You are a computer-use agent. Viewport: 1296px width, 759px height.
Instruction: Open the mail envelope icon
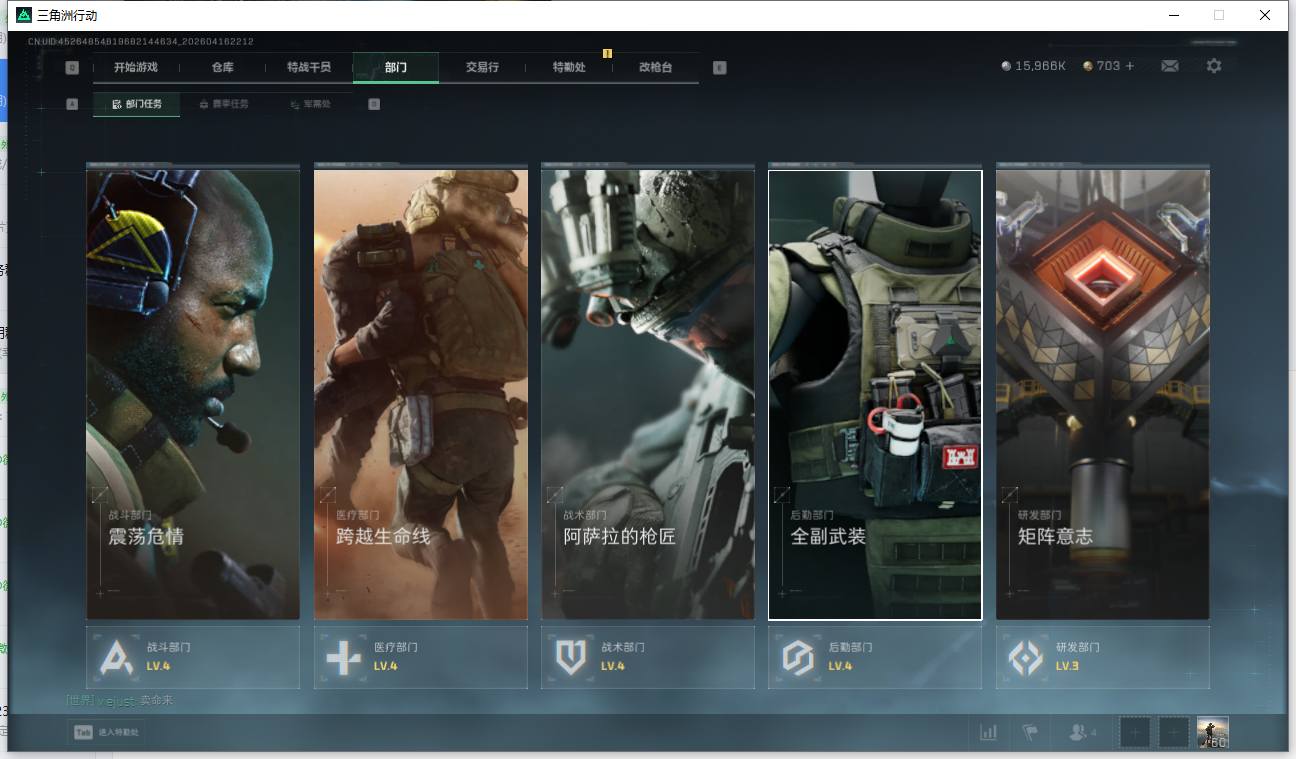tap(1169, 66)
